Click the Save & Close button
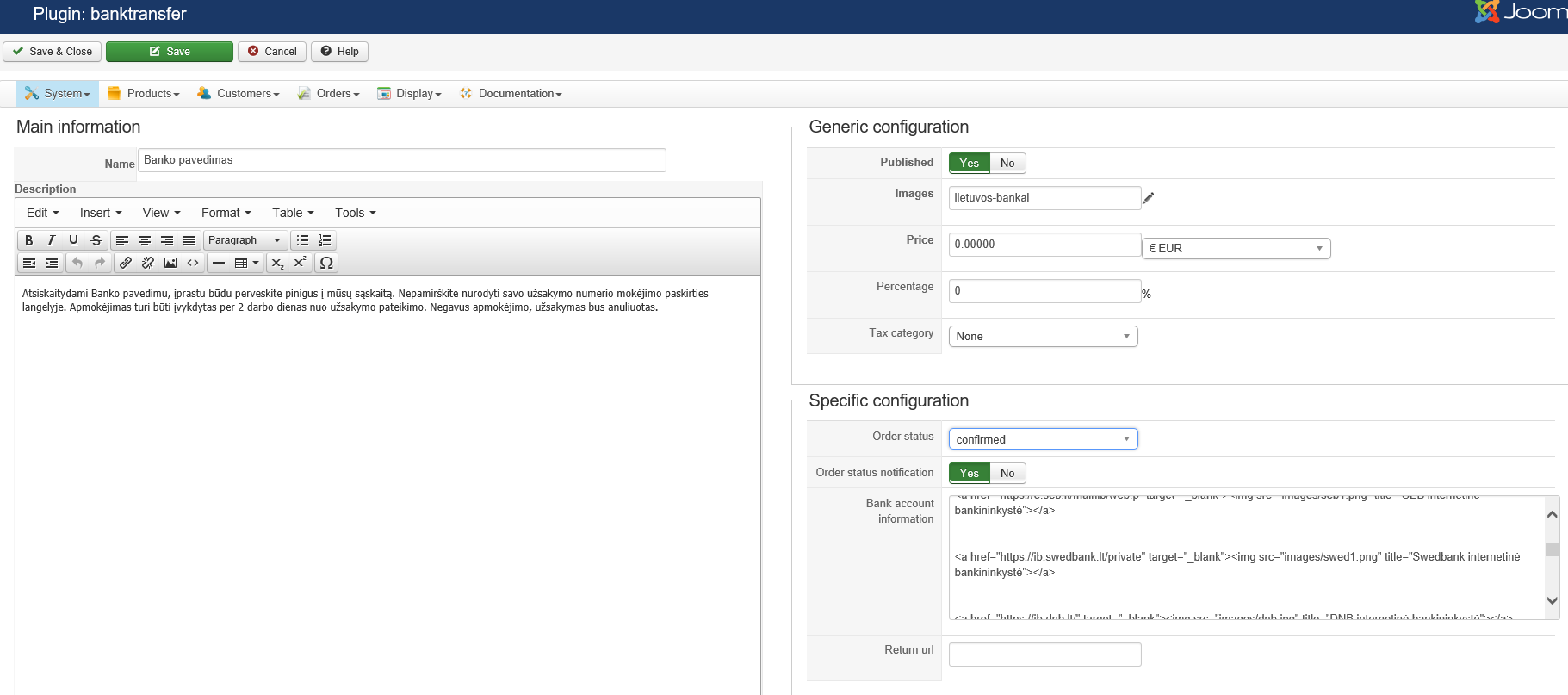 tap(53, 52)
